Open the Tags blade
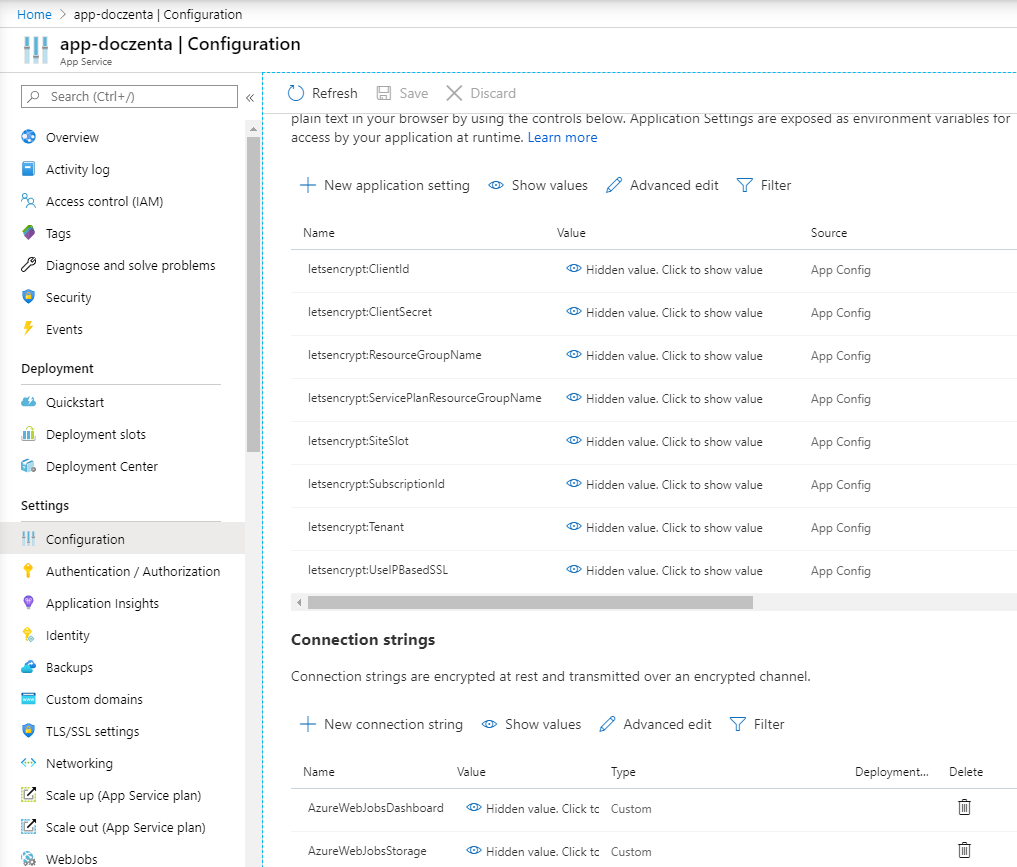The width and height of the screenshot is (1017, 867). [x=58, y=232]
